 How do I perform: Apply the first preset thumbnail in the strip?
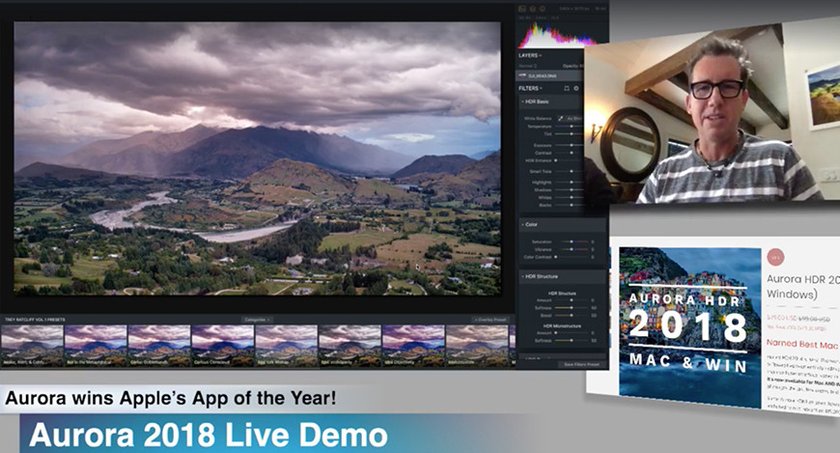point(32,345)
